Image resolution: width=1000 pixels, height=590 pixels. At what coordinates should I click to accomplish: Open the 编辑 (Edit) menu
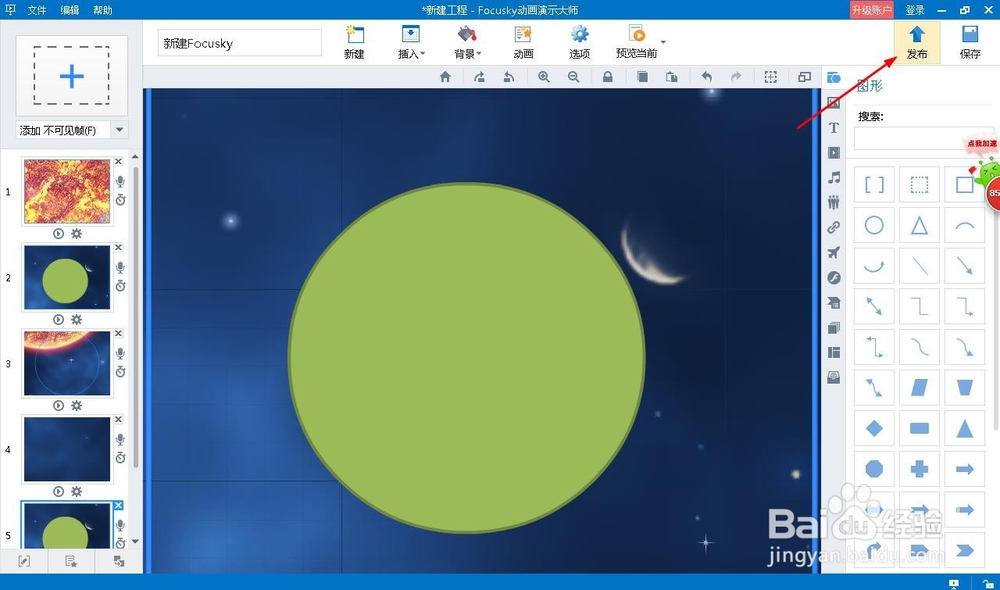(70, 10)
